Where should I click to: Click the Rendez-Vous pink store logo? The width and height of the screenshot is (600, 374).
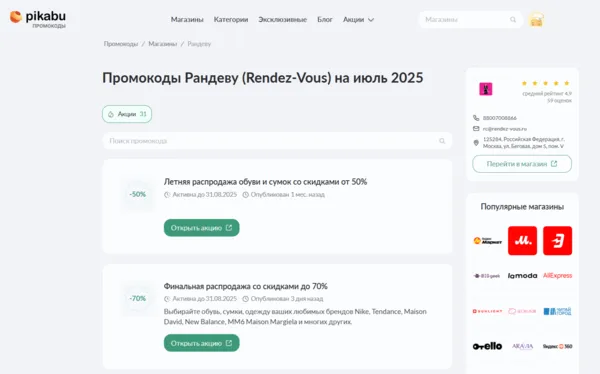486,89
